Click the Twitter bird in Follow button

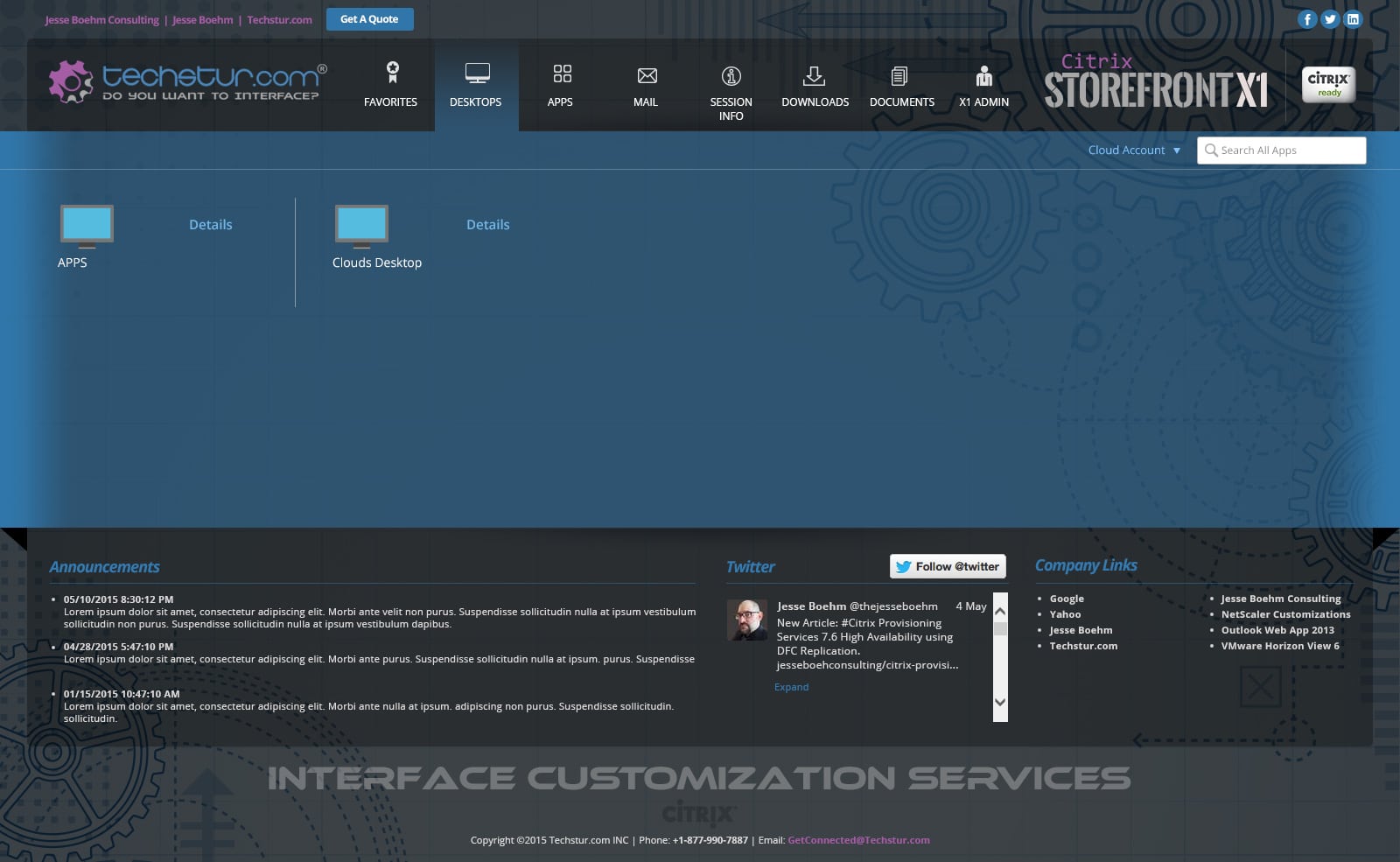click(x=903, y=567)
